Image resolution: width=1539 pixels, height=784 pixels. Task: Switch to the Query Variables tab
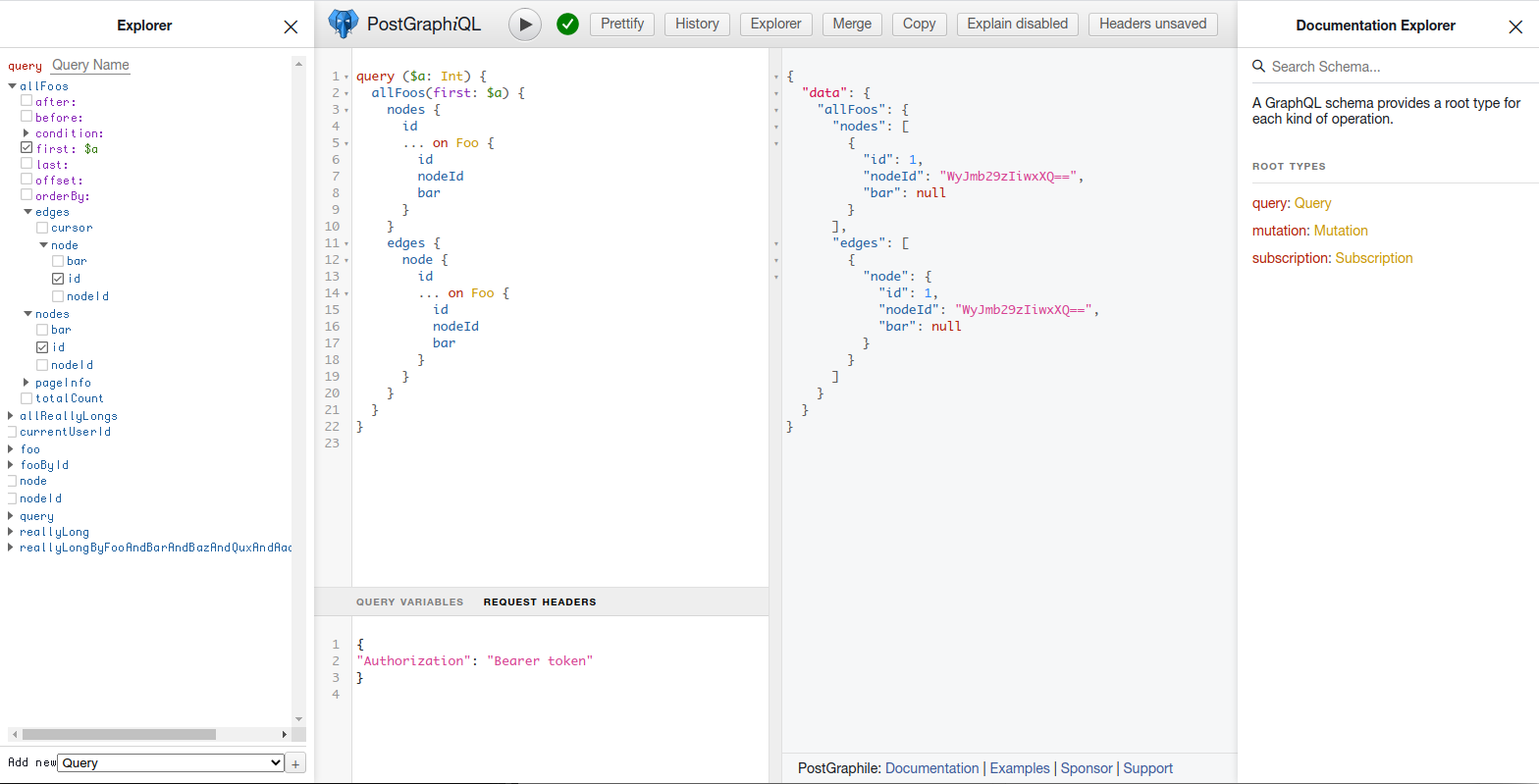409,601
